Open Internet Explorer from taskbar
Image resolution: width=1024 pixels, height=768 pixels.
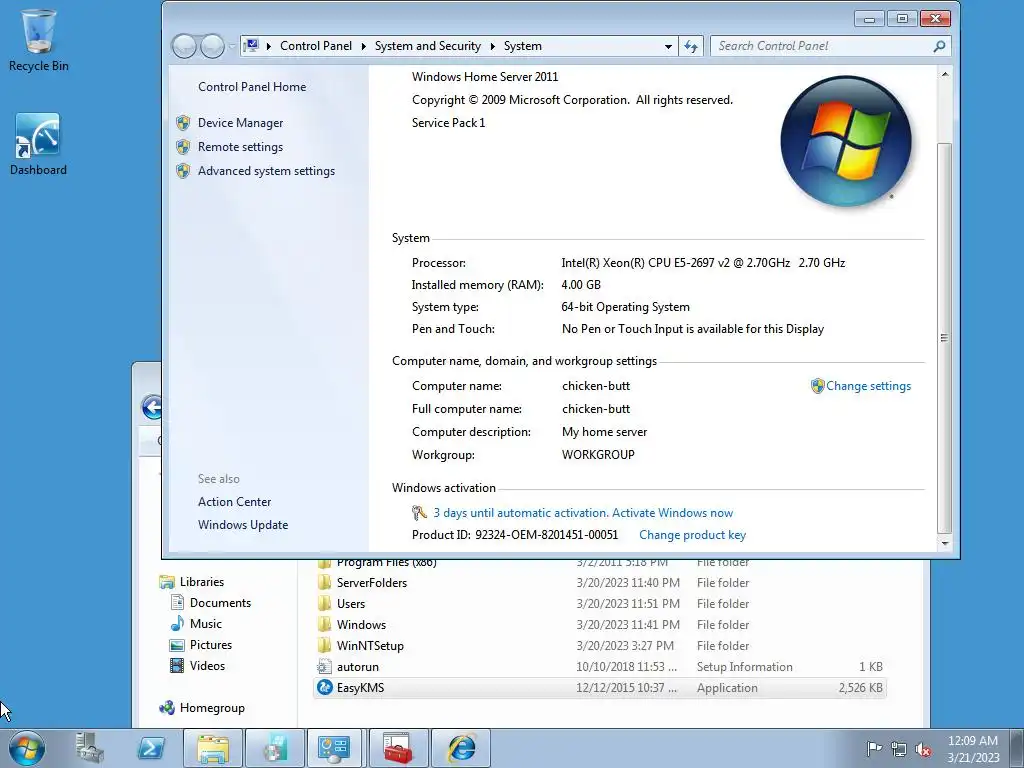pyautogui.click(x=460, y=748)
